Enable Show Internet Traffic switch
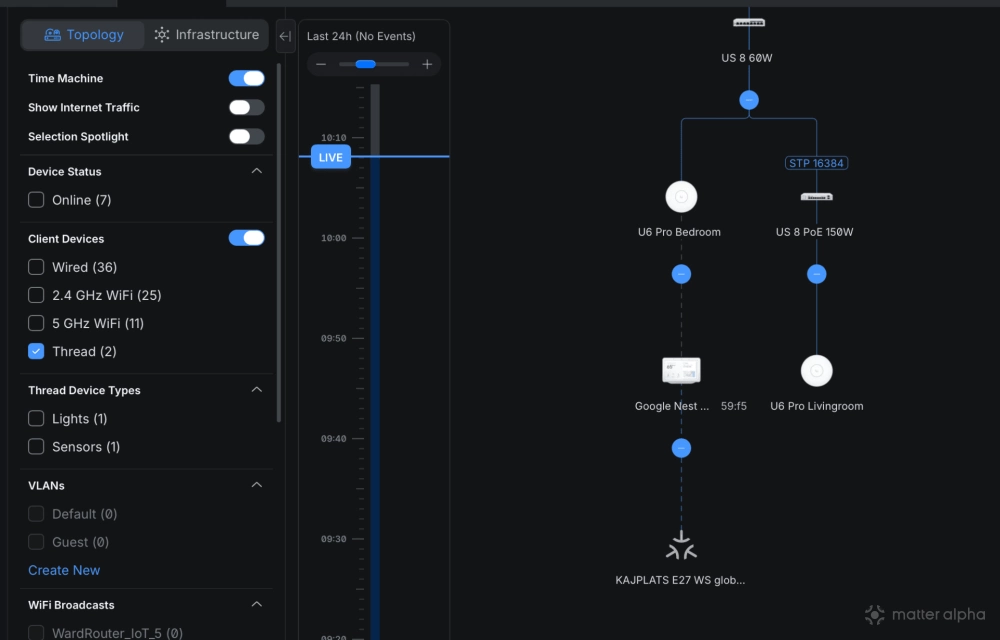The image size is (1000, 640). click(246, 108)
